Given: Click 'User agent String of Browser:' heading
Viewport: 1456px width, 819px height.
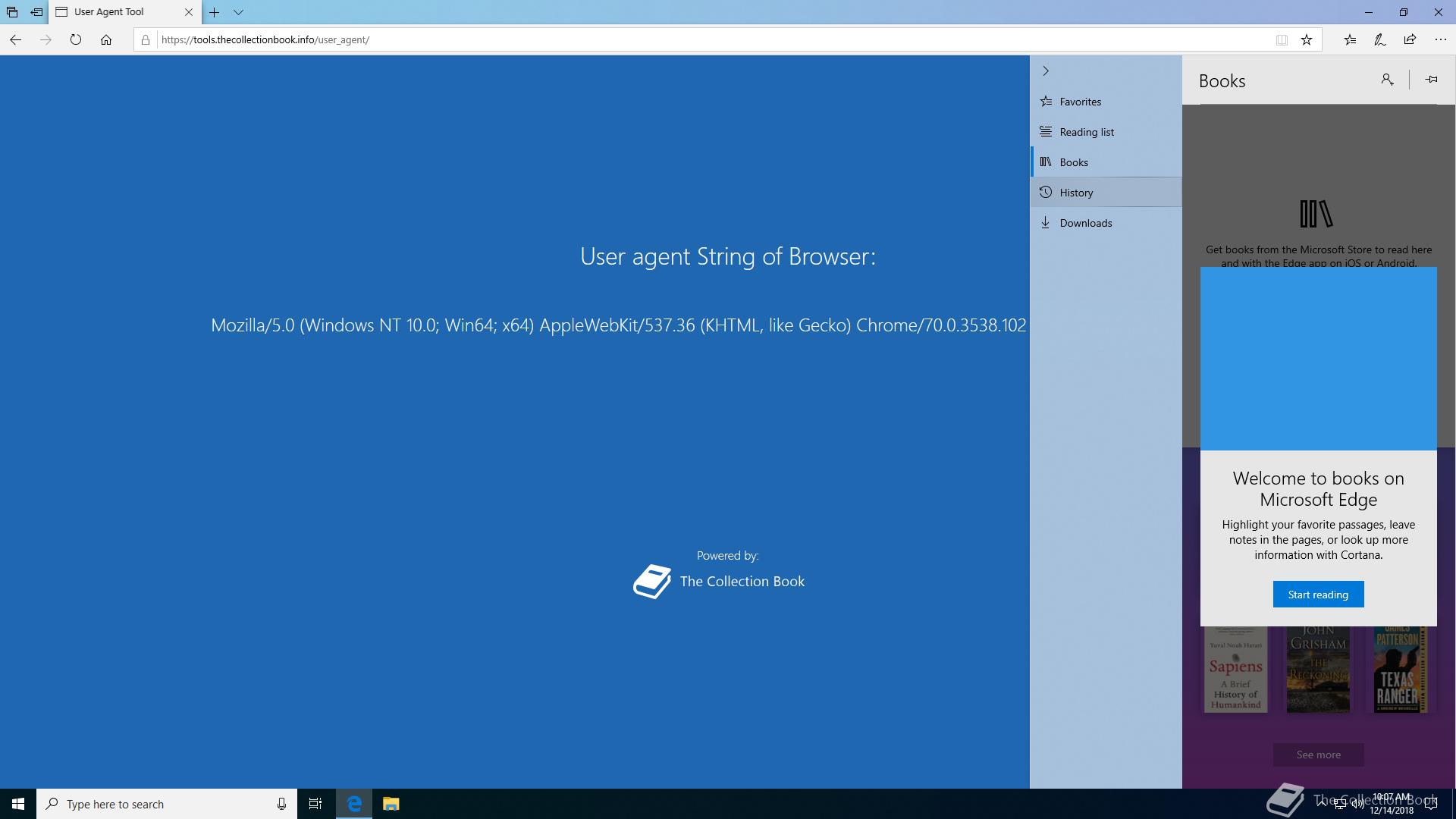Looking at the screenshot, I should 728,256.
